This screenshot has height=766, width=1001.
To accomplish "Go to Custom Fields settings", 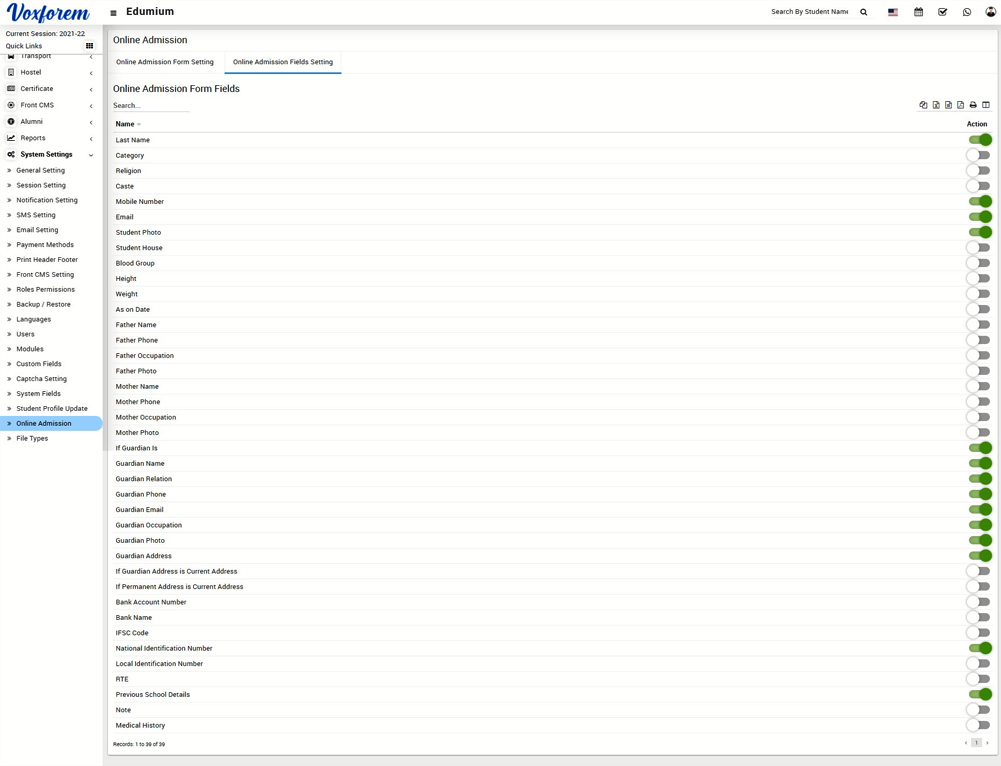I will click(38, 364).
